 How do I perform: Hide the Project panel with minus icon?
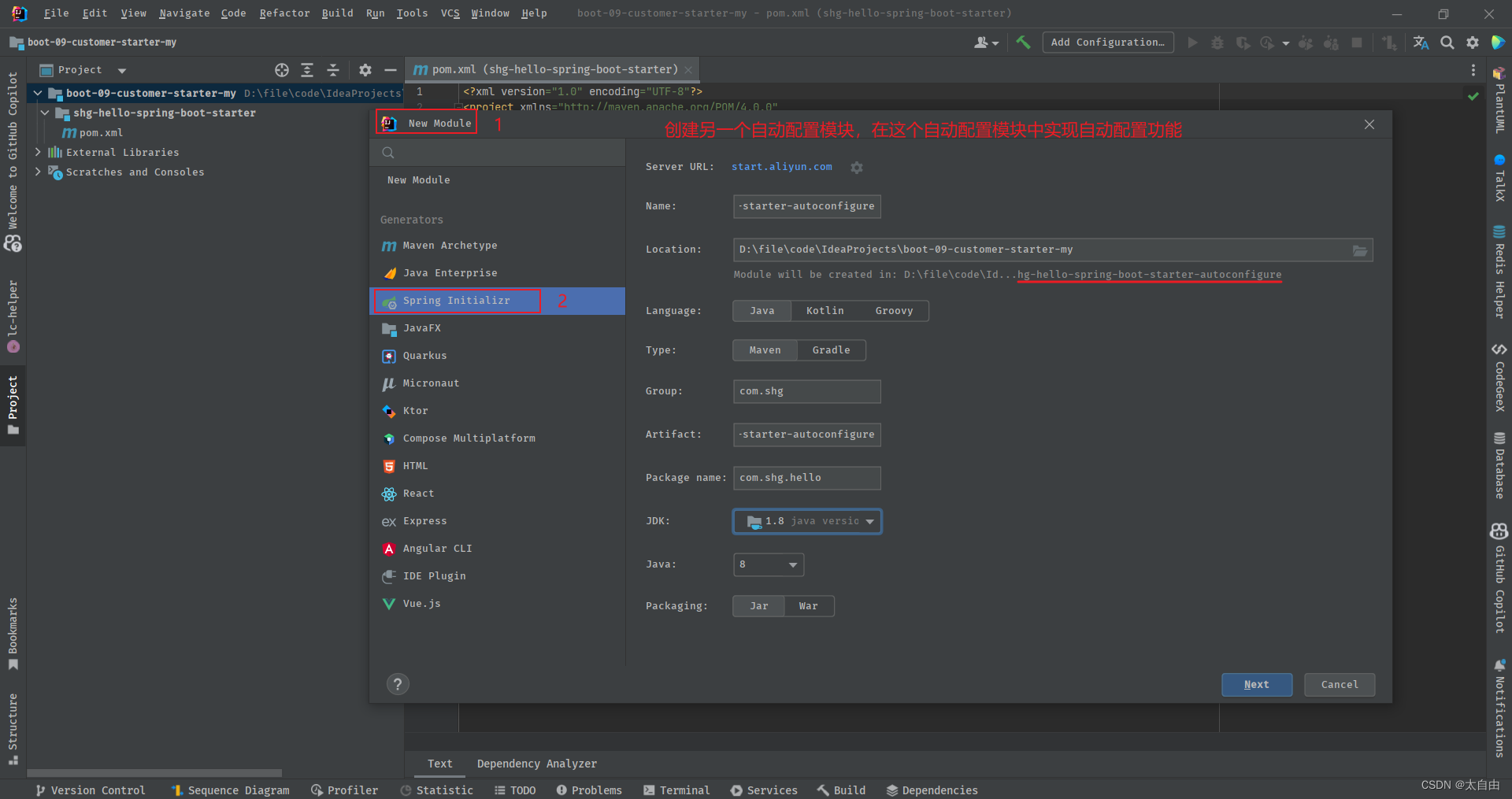point(390,70)
